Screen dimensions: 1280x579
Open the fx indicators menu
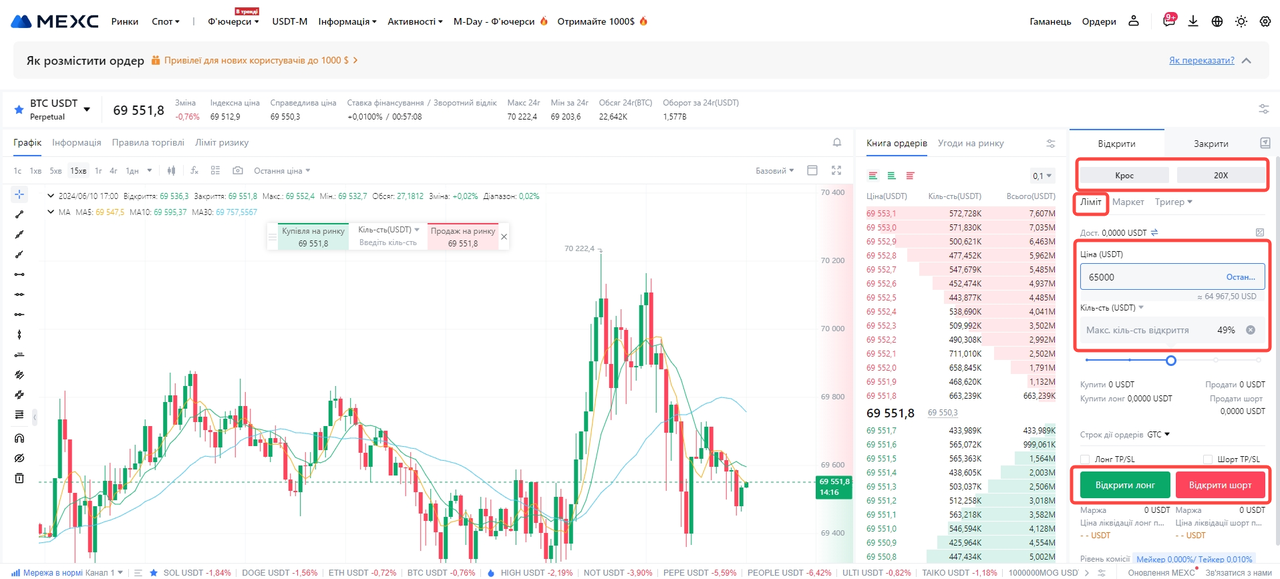click(195, 171)
